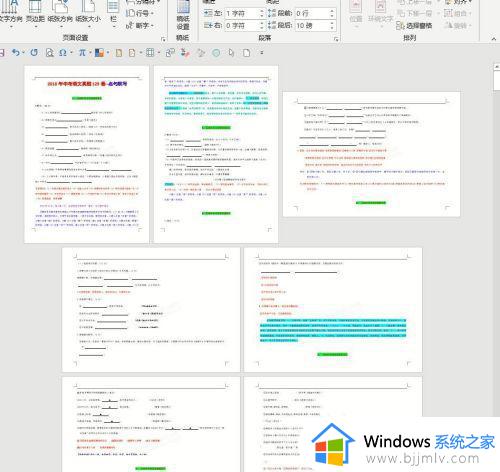Click the Pi equation insert icon
Viewport: 500px width, 472px height.
[x=82, y=53]
